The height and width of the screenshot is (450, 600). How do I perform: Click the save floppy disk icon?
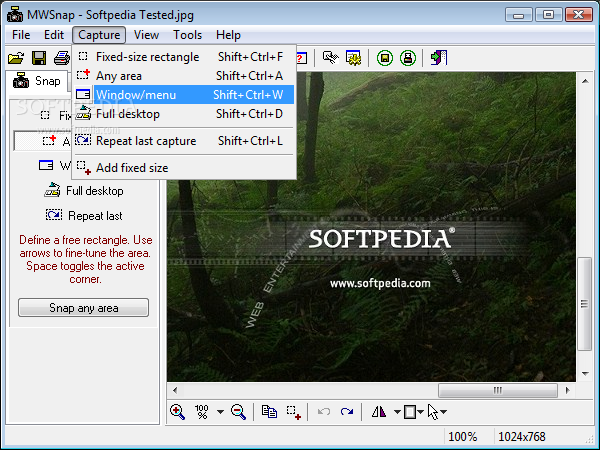39,58
